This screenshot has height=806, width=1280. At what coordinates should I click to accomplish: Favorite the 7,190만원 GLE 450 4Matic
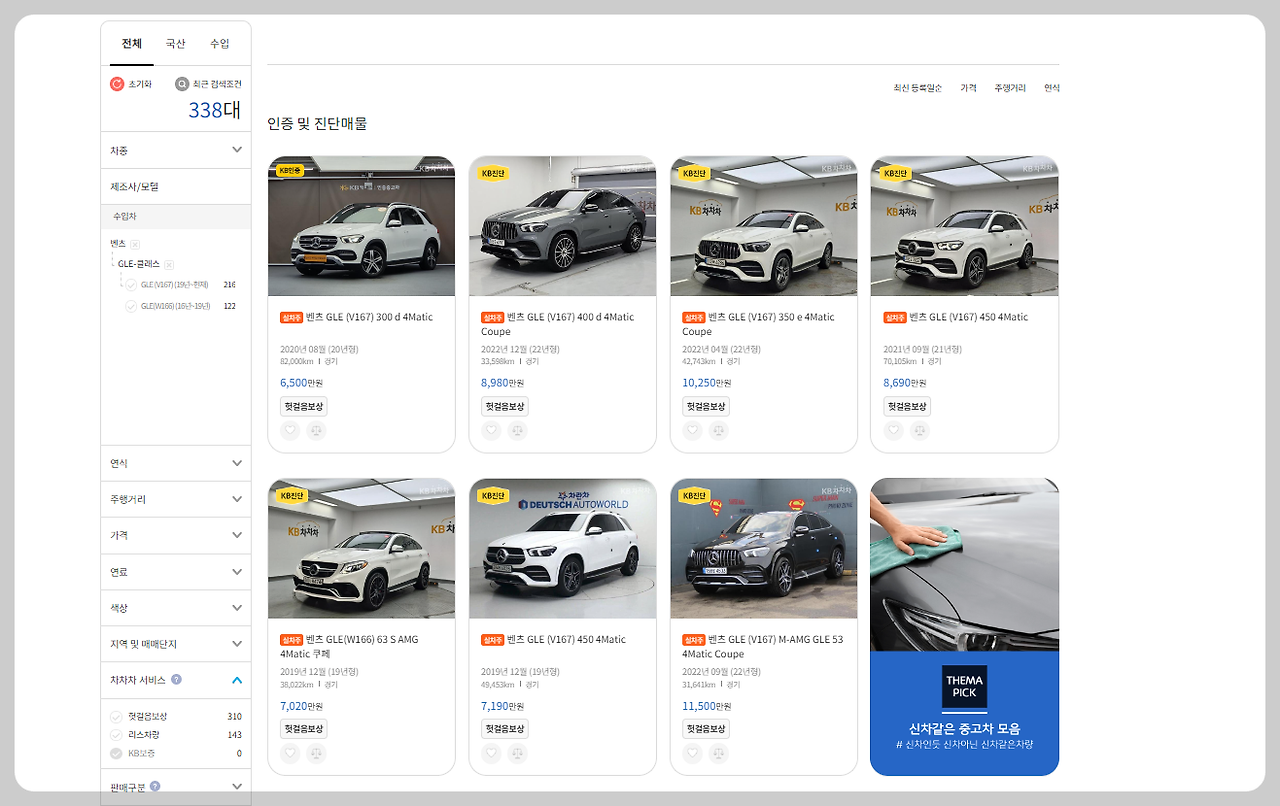(491, 753)
